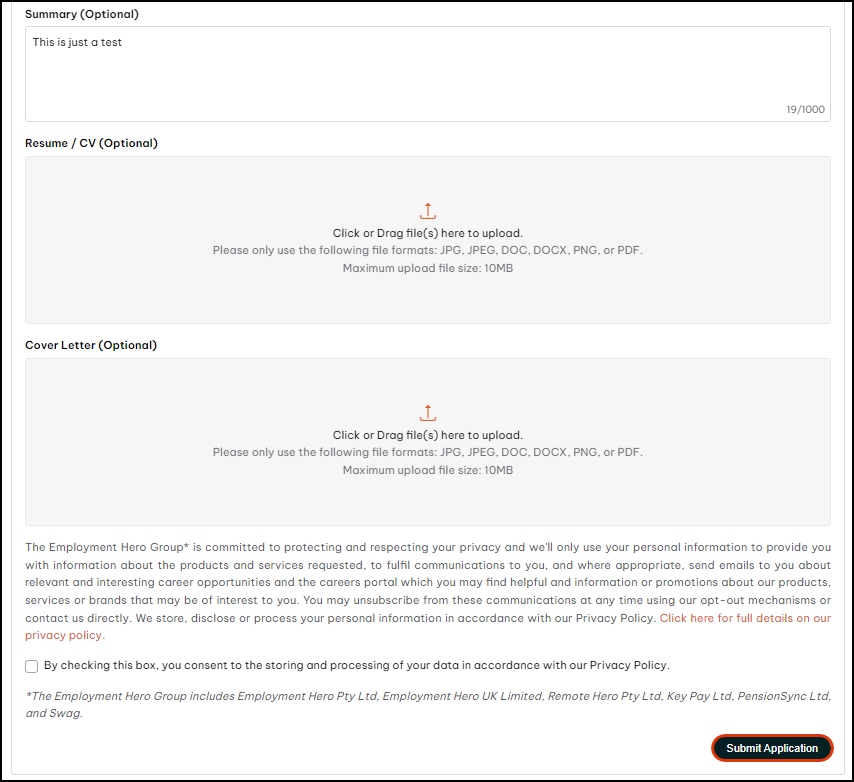Tick the Privacy Policy consent checkbox
854x782 pixels.
tap(32, 666)
